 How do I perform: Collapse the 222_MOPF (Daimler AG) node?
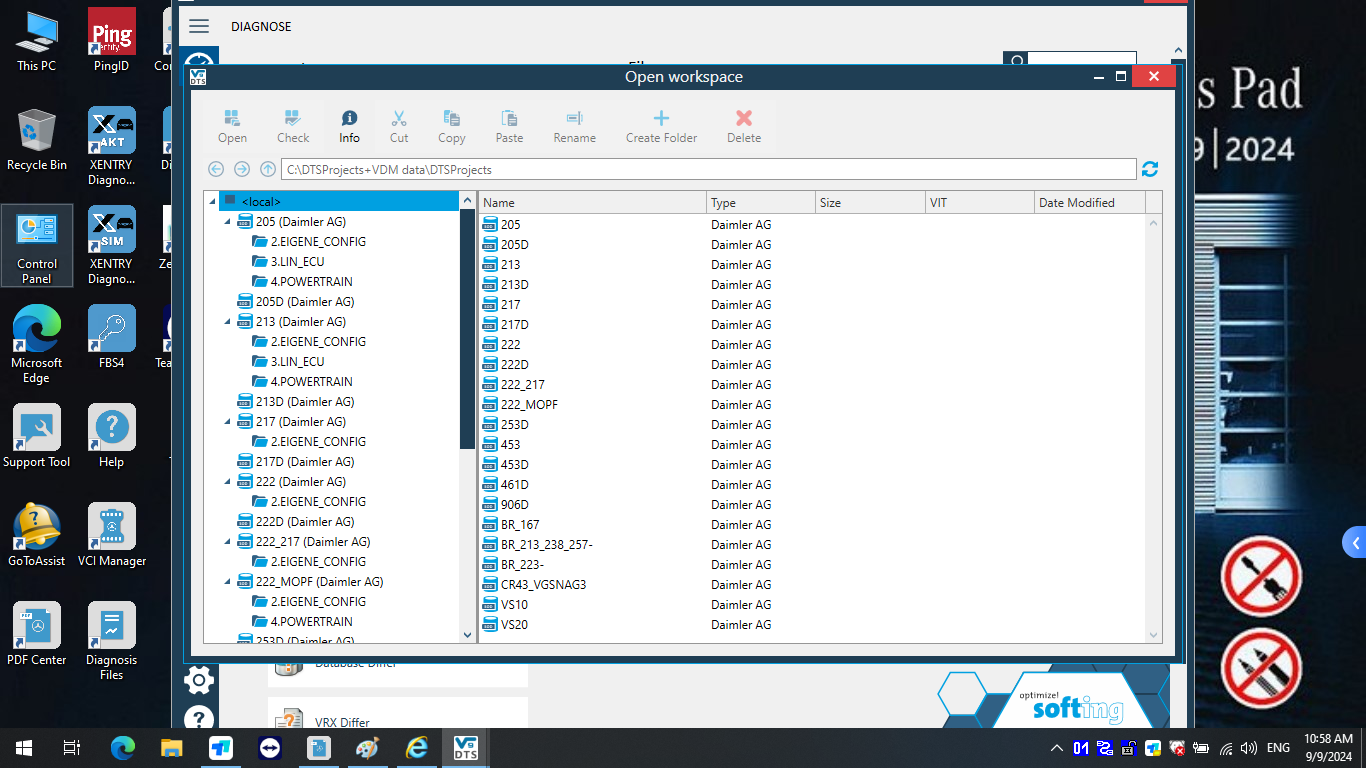coord(227,581)
